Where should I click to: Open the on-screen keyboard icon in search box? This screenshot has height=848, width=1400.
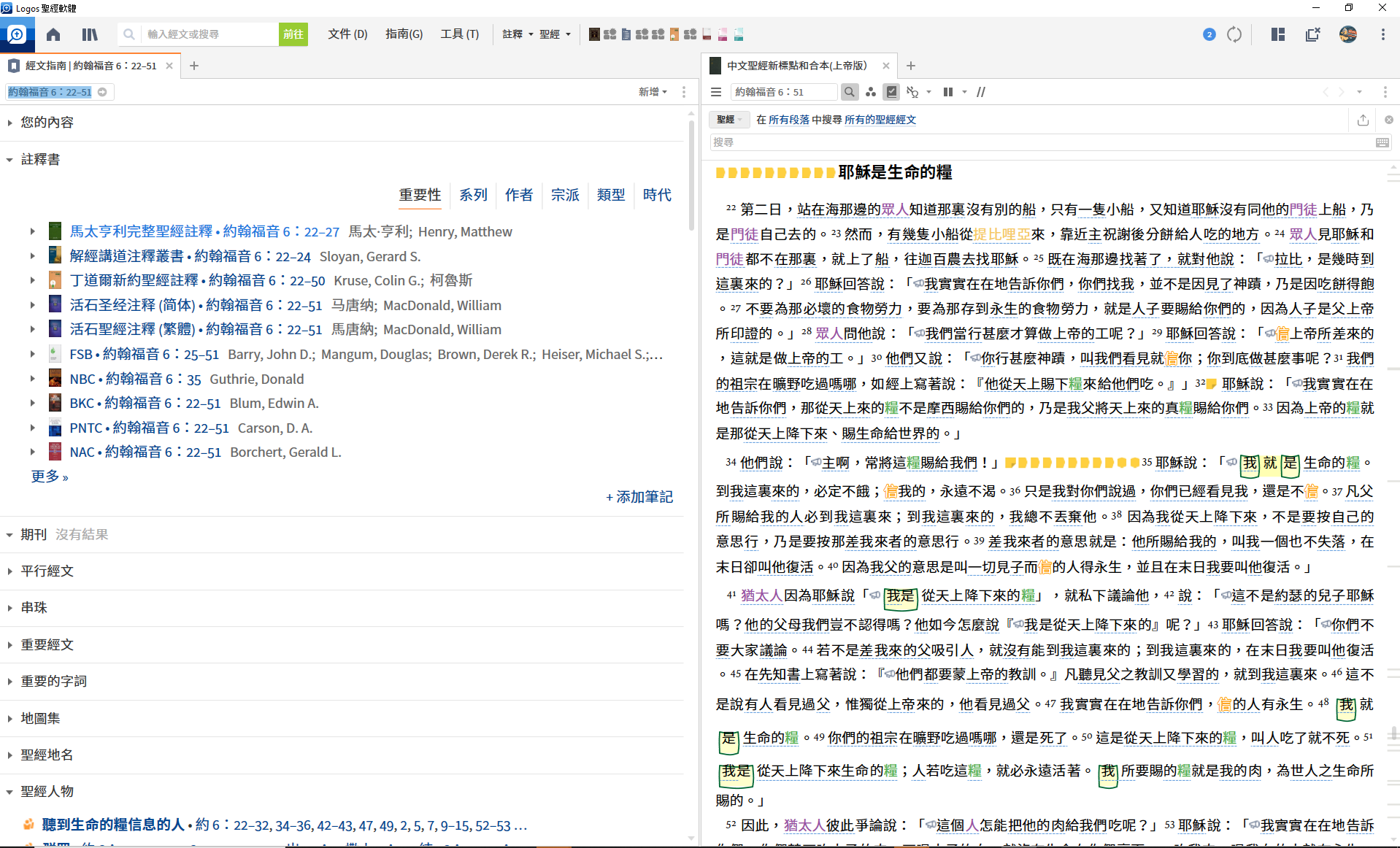click(1382, 142)
